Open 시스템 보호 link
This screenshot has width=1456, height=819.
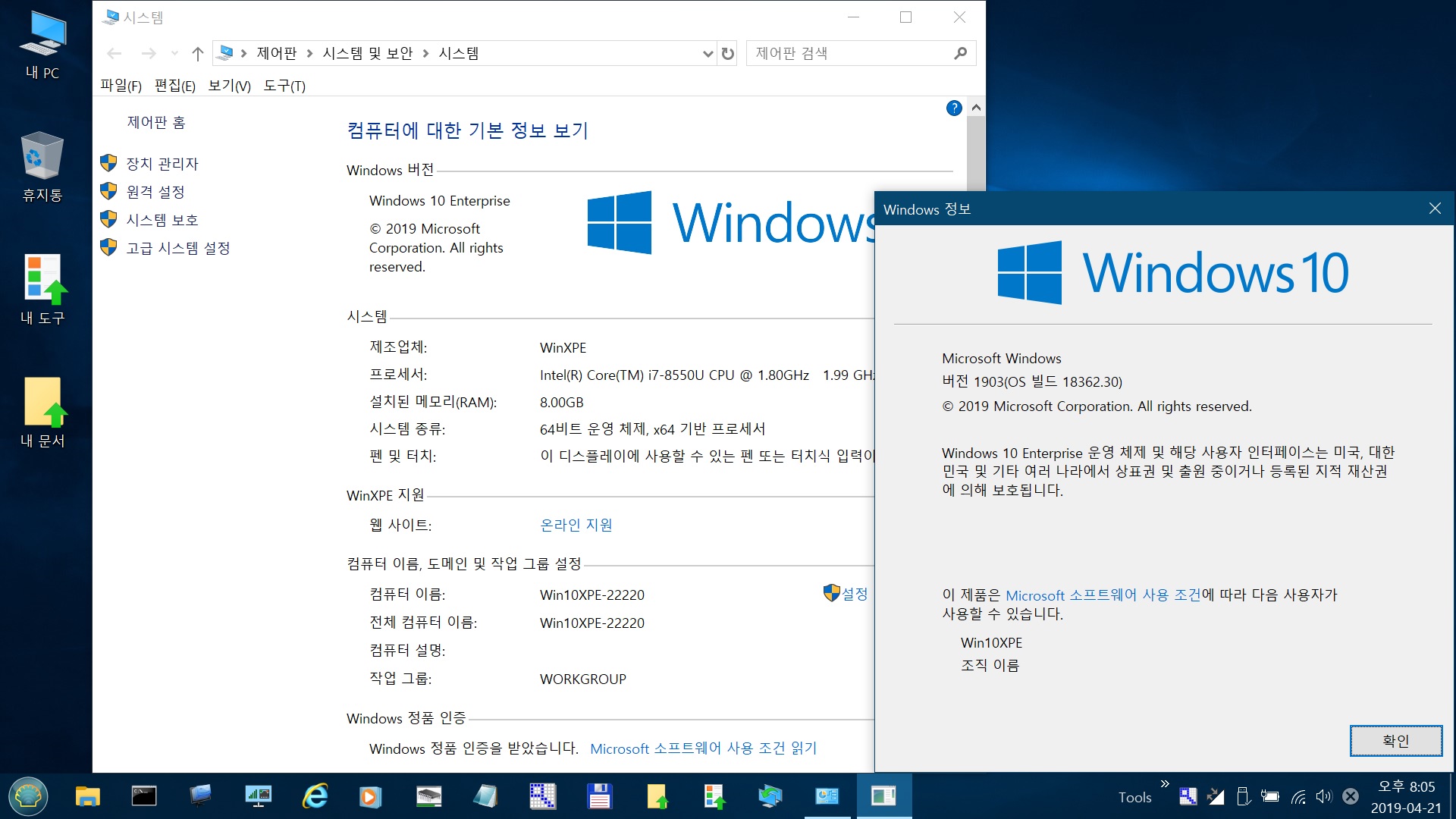pyautogui.click(x=162, y=220)
